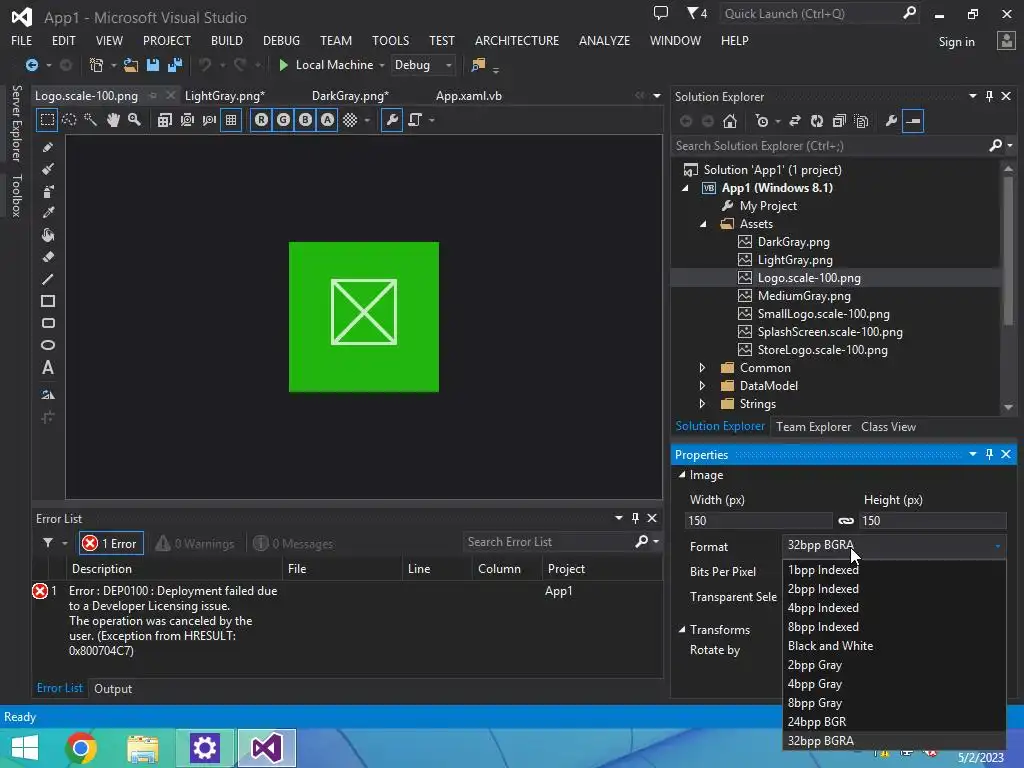
Task: Open the Error List filter dropdown
Action: [x=65, y=543]
